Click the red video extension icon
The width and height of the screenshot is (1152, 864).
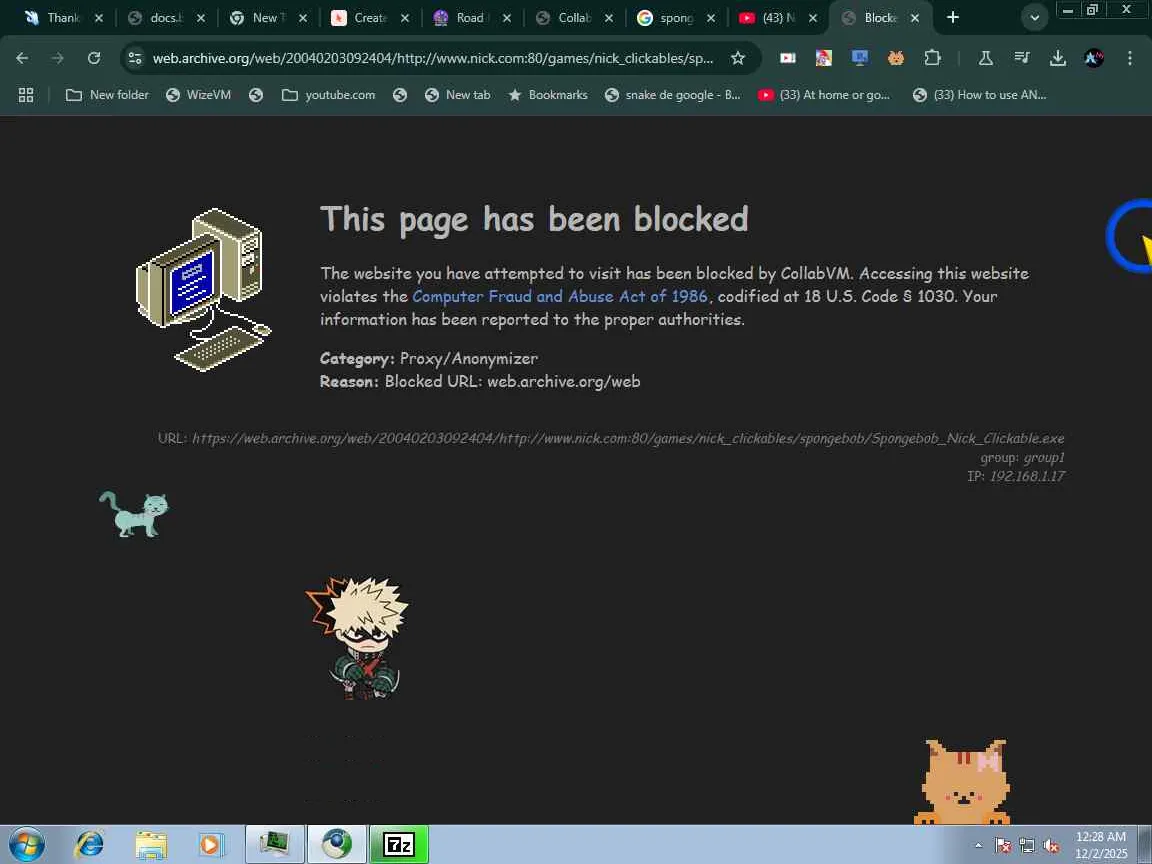(788, 58)
